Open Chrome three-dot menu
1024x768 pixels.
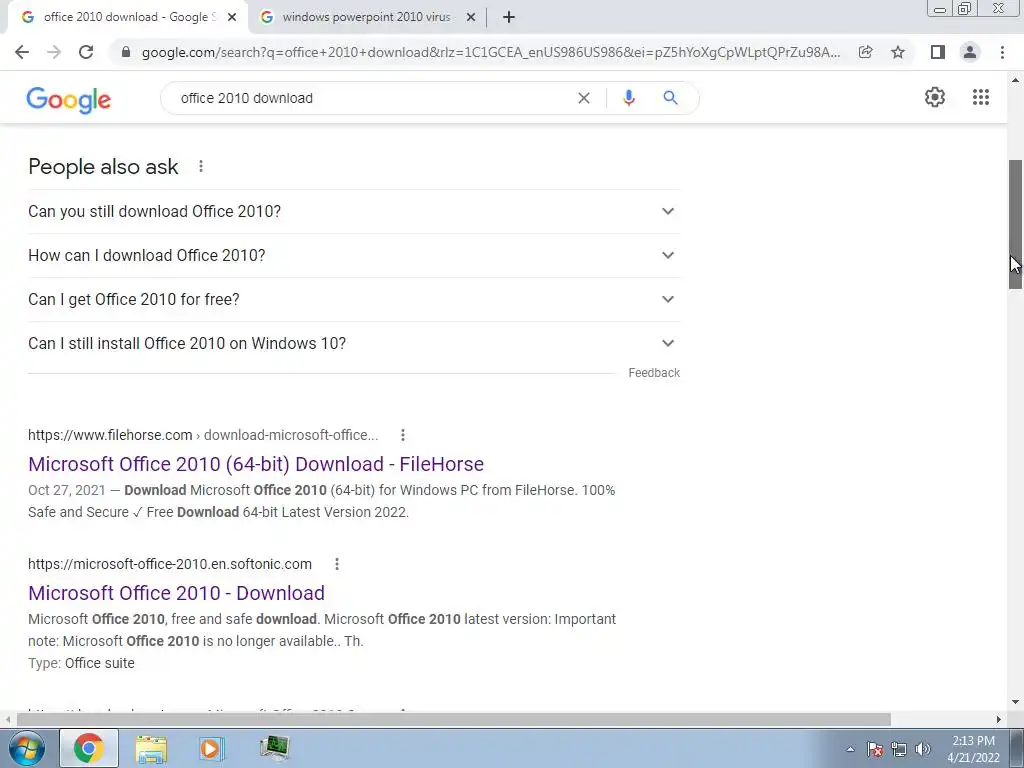point(1002,52)
